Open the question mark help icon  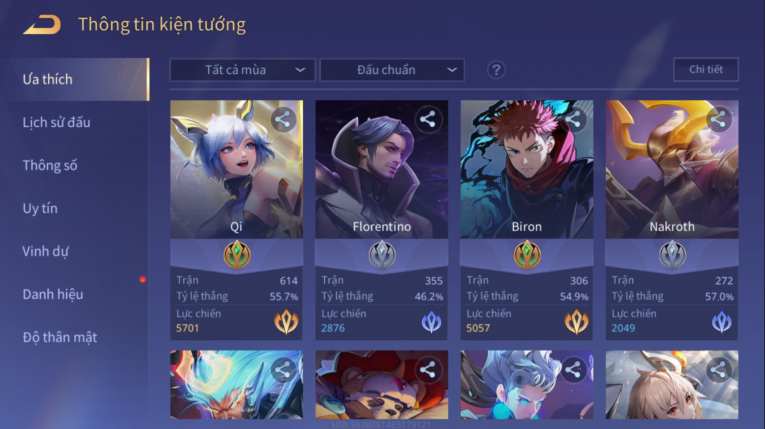(x=496, y=70)
